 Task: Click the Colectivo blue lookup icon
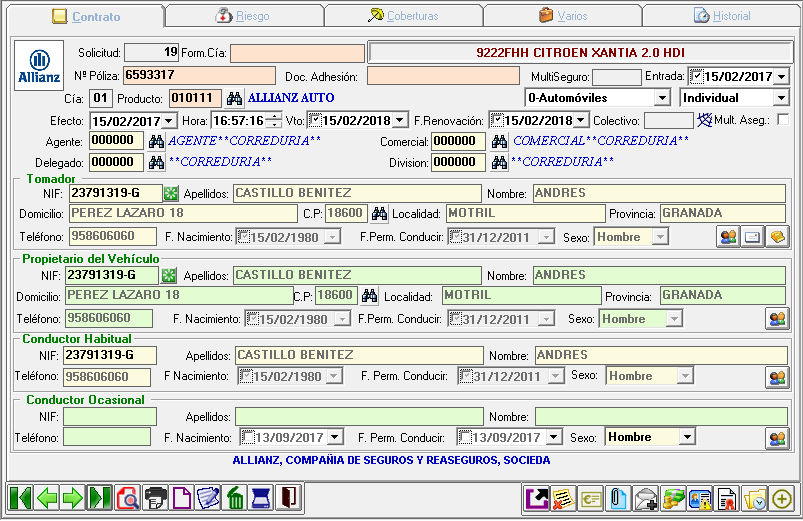coord(705,120)
